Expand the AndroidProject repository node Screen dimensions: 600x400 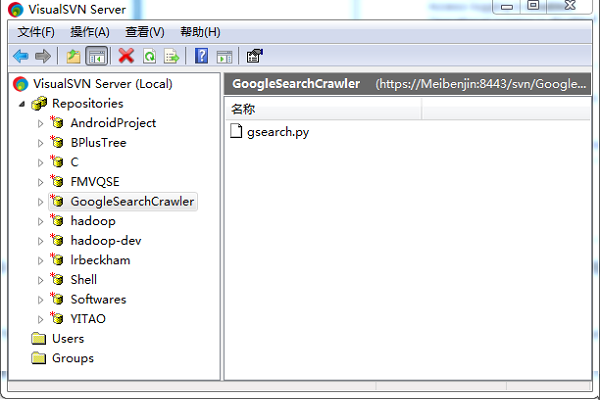tap(41, 123)
